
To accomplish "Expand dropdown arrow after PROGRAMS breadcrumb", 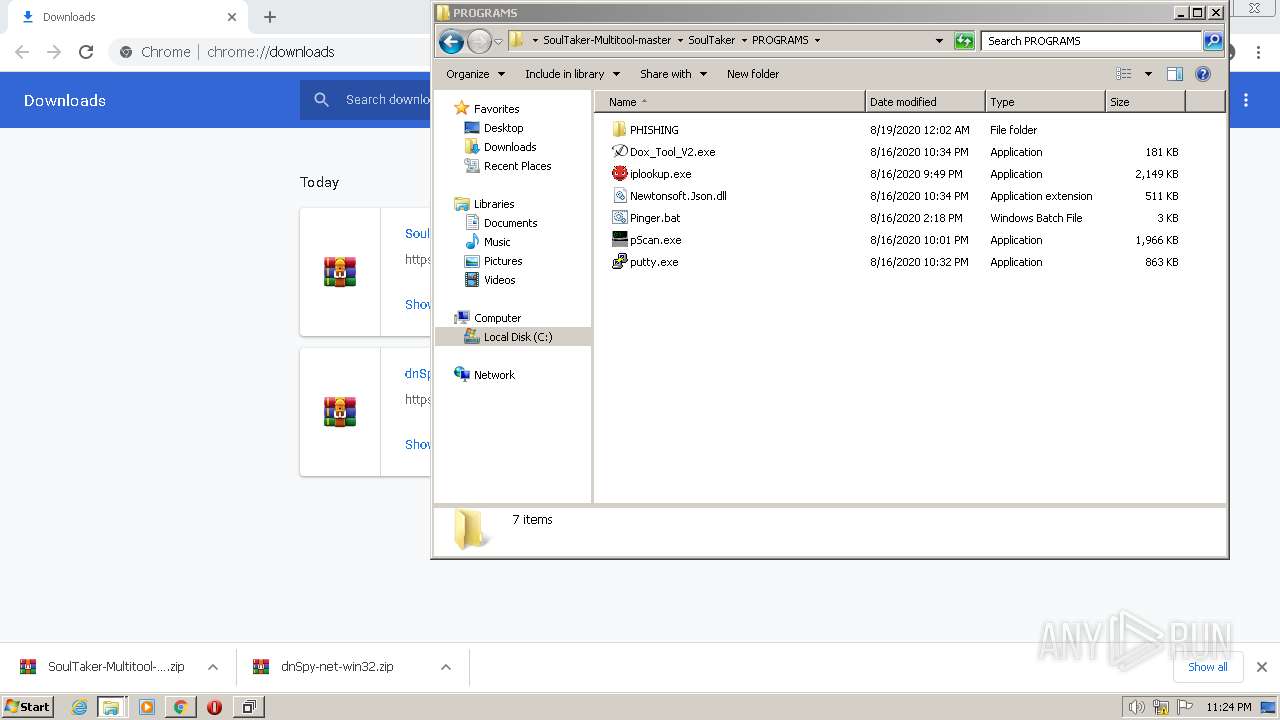I will click(x=817, y=41).
